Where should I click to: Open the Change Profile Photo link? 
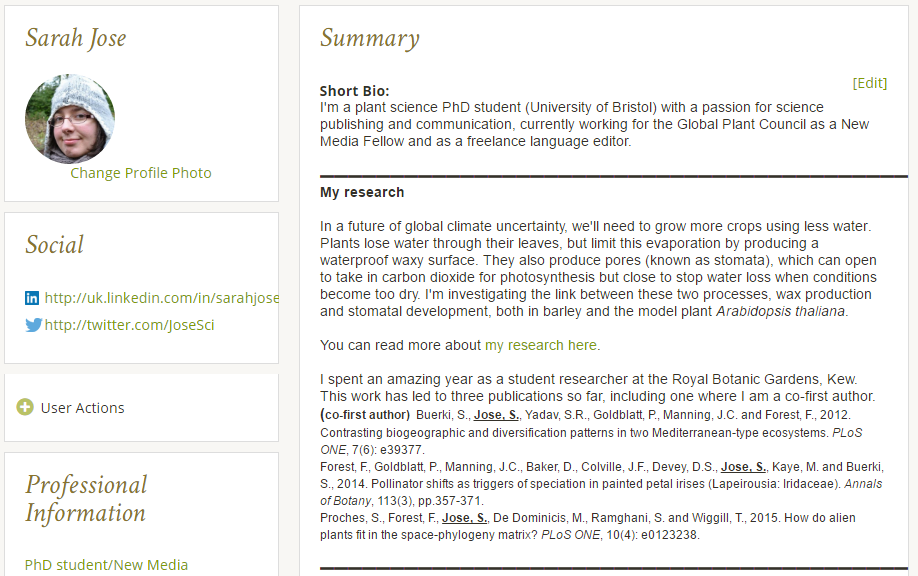click(141, 173)
